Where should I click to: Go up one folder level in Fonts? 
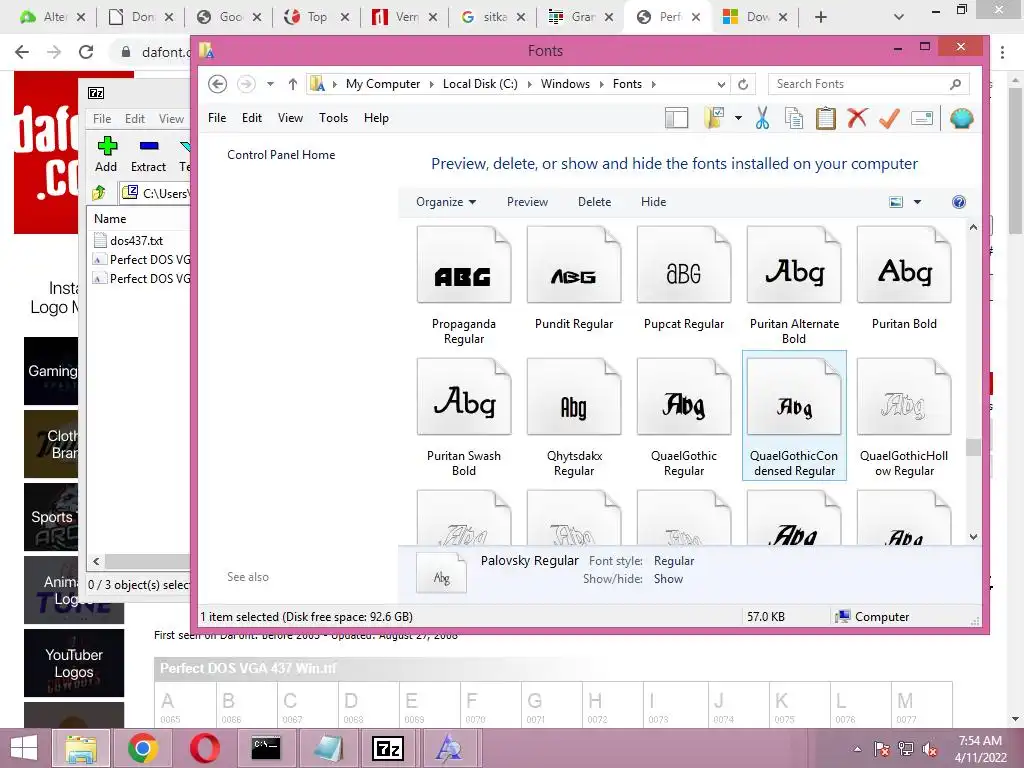pyautogui.click(x=293, y=84)
